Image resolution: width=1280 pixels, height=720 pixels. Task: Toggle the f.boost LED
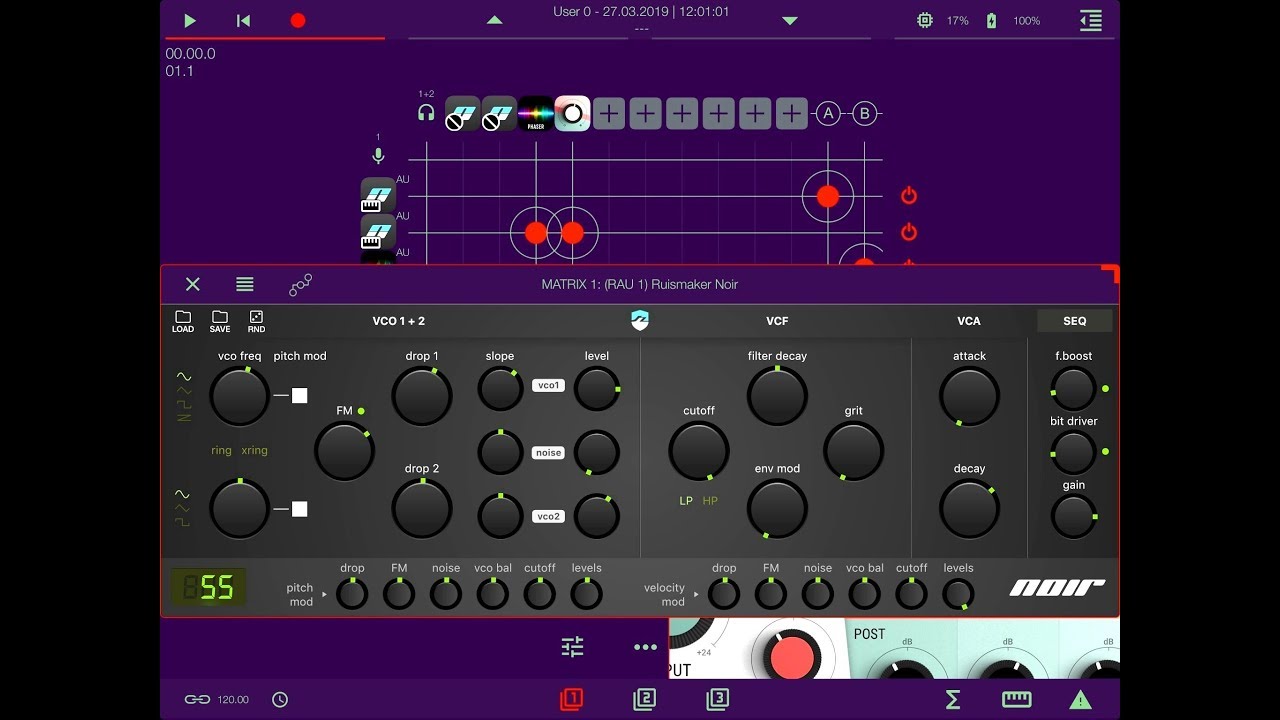[1105, 388]
